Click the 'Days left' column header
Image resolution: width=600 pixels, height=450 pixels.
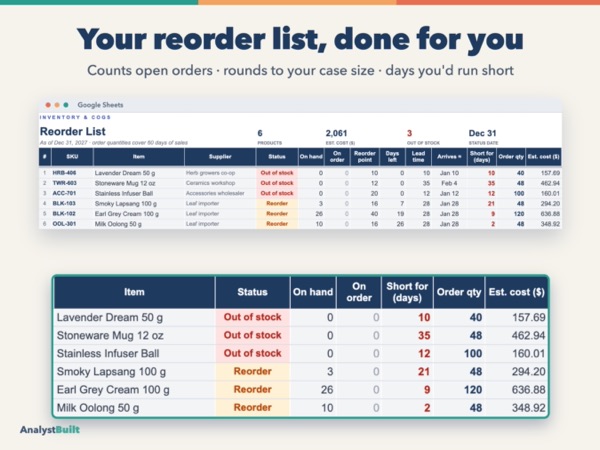pos(392,157)
